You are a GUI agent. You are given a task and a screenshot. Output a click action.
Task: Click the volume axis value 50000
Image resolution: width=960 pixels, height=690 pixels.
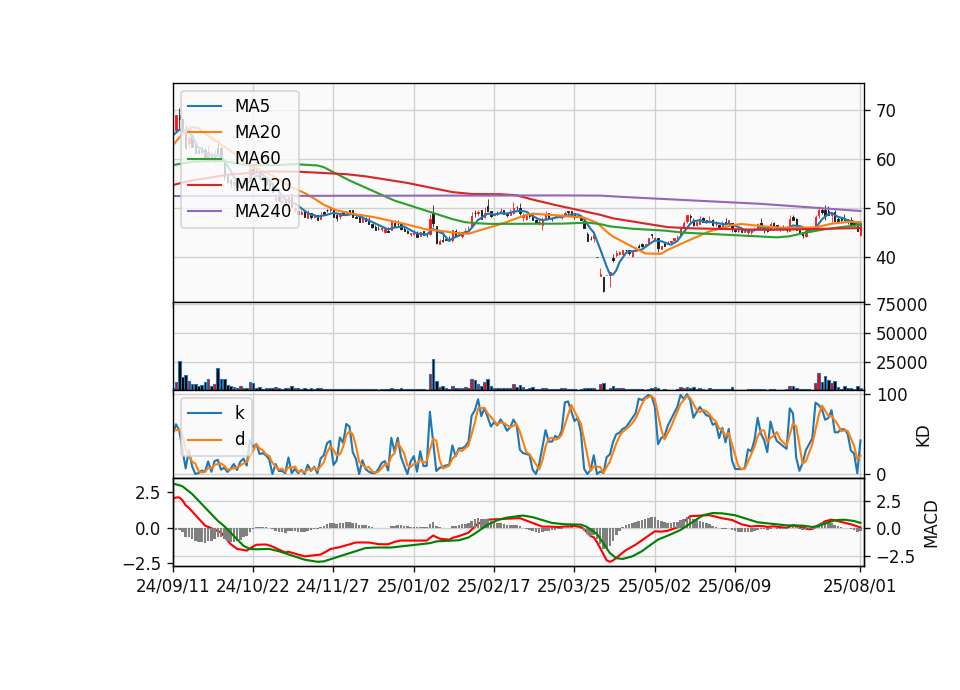[x=901, y=334]
